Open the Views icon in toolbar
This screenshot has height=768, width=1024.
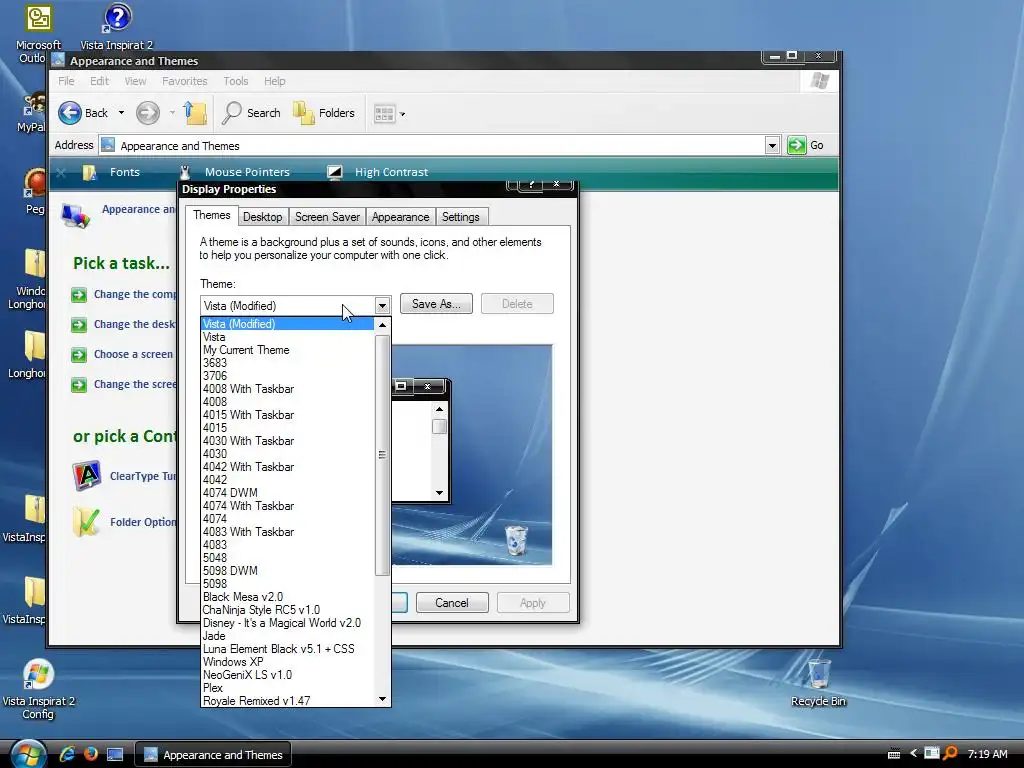[384, 114]
